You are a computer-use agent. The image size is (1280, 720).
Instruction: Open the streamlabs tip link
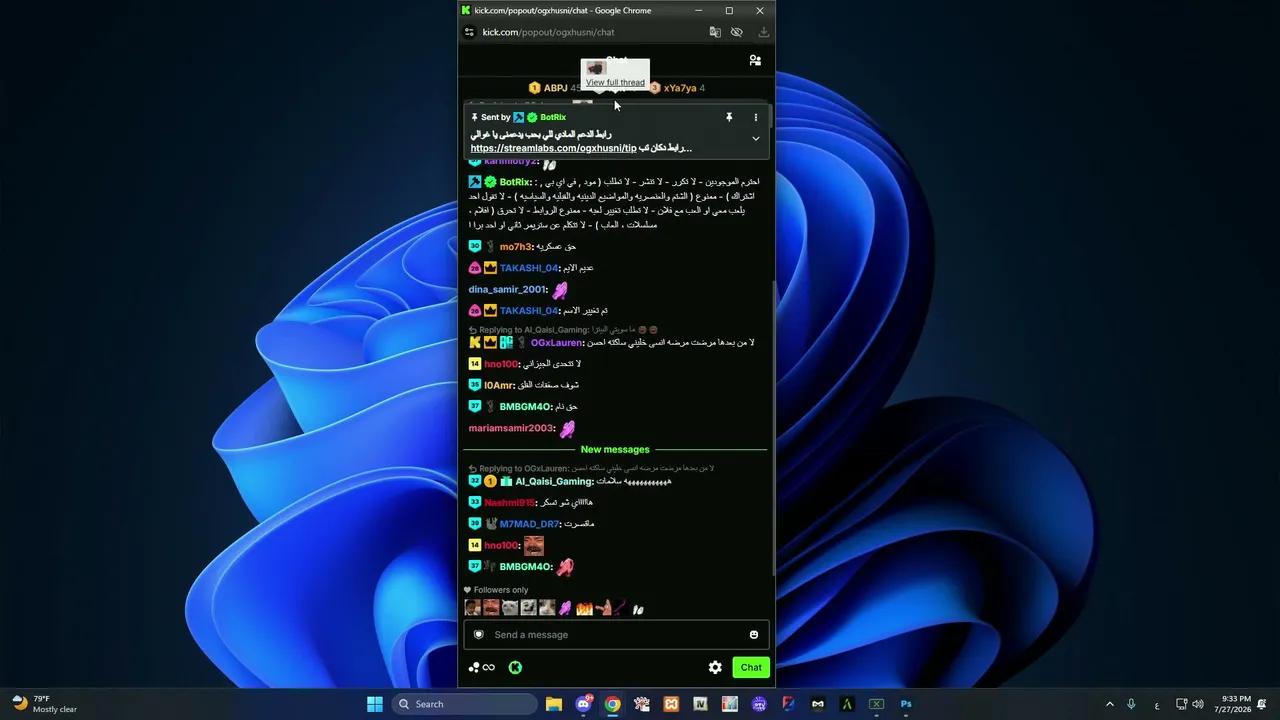coord(553,148)
